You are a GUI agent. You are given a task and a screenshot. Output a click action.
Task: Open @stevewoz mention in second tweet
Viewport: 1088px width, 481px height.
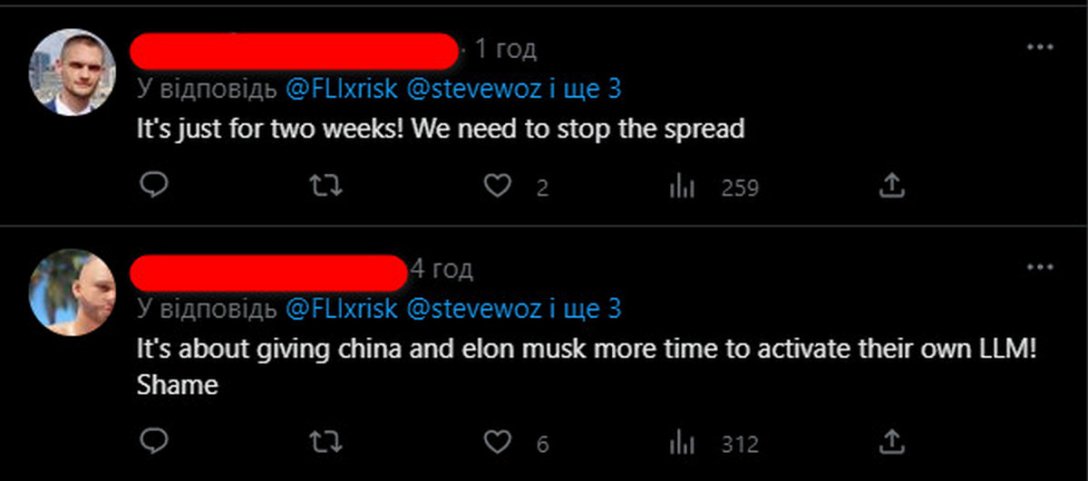473,309
